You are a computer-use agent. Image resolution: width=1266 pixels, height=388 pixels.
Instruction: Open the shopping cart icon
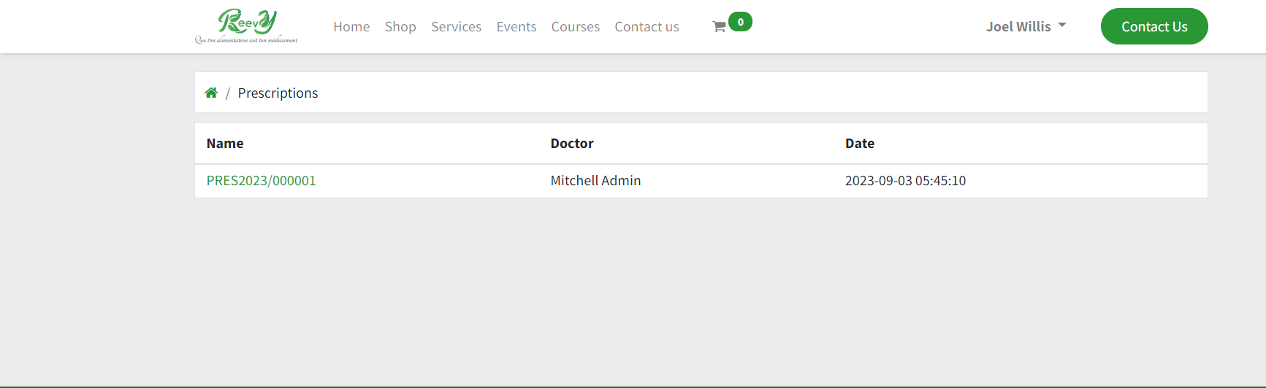(x=718, y=27)
